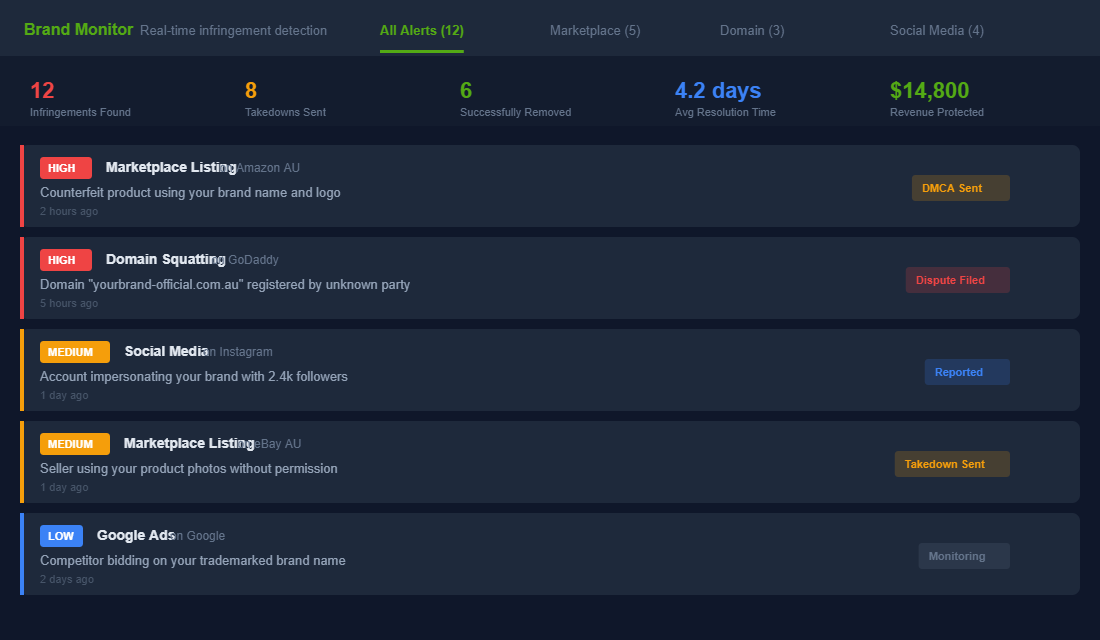1100x640 pixels.
Task: Click the DMCA Sent status button
Action: [x=960, y=187]
